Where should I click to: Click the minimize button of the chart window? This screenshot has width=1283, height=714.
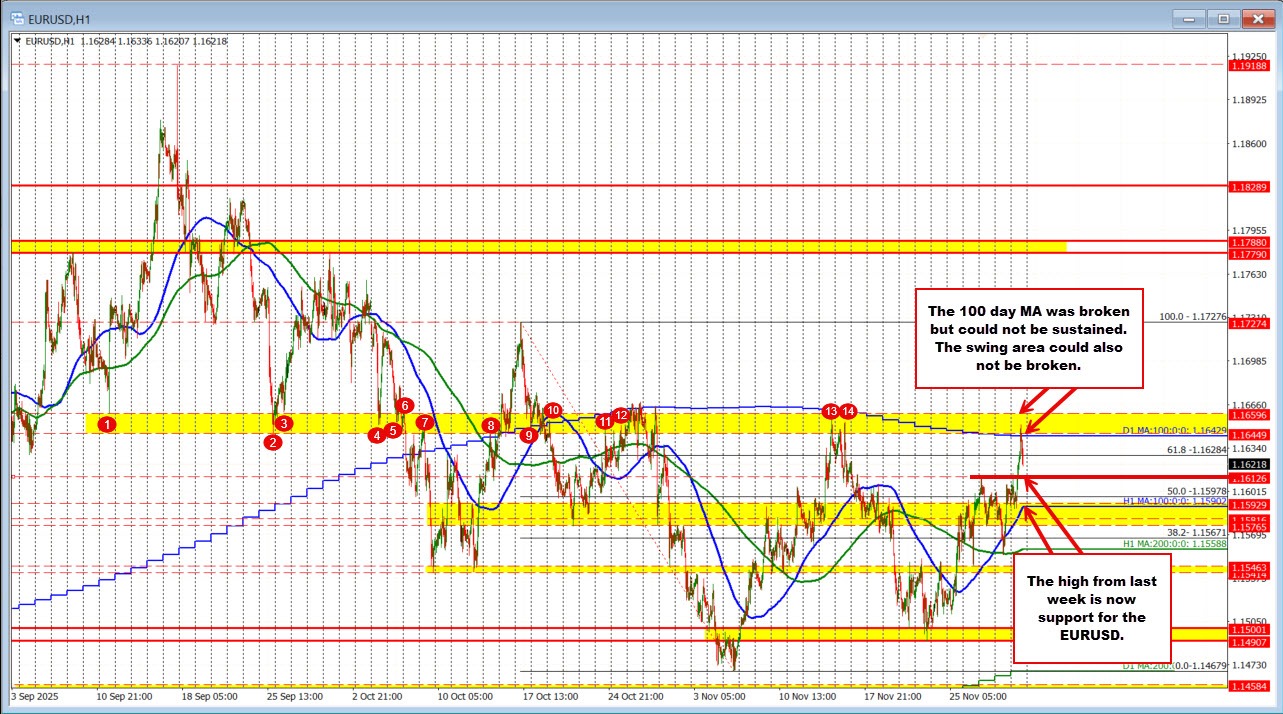click(1187, 18)
